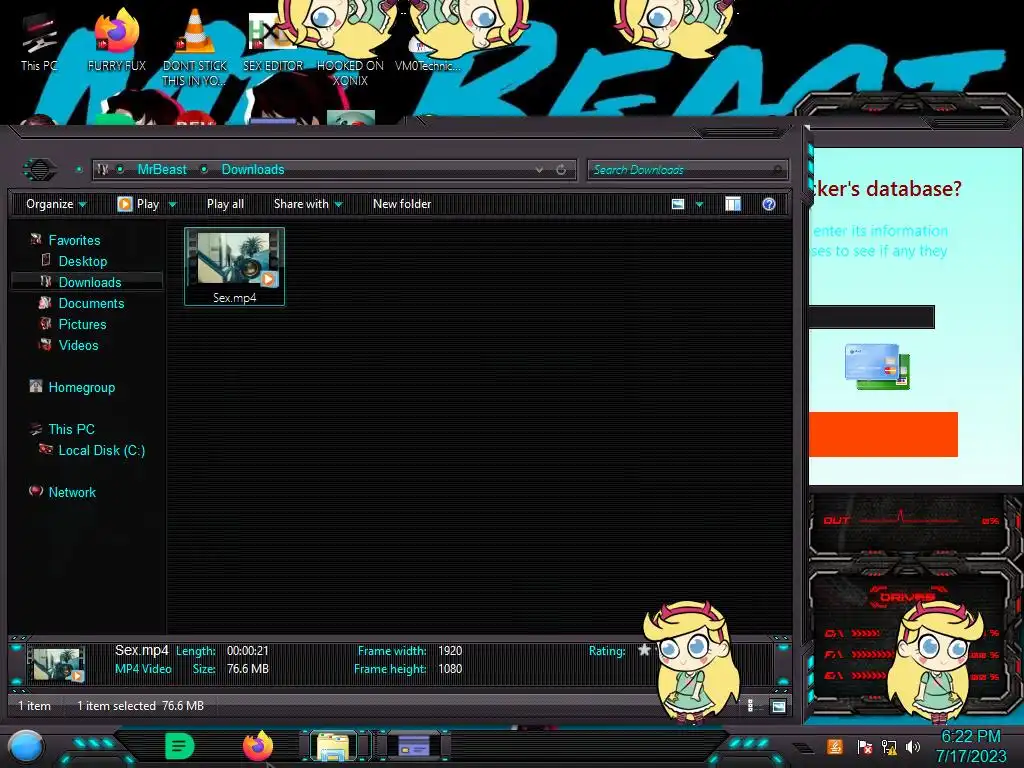Open the clock showing 6:22 PM
Image resolution: width=1024 pixels, height=768 pixels.
(970, 746)
